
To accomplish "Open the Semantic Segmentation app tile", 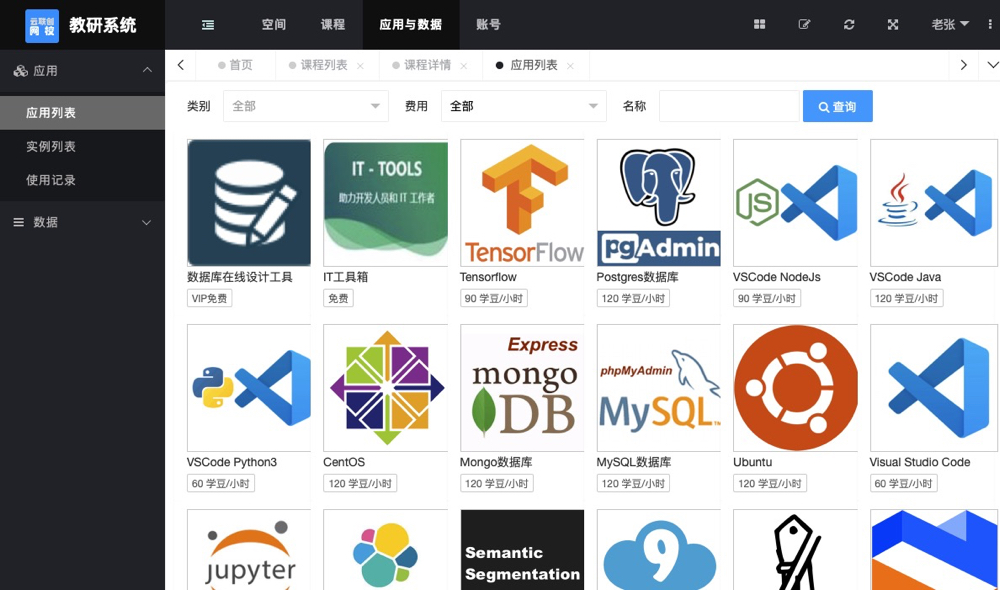I will (522, 549).
